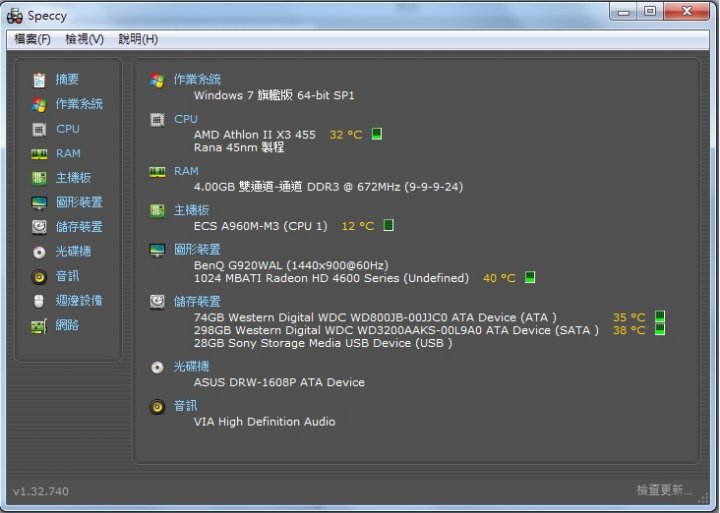Viewport: 720px width, 513px height.
Task: Click the motherboard temperature value 12 °C
Action: pos(358,226)
